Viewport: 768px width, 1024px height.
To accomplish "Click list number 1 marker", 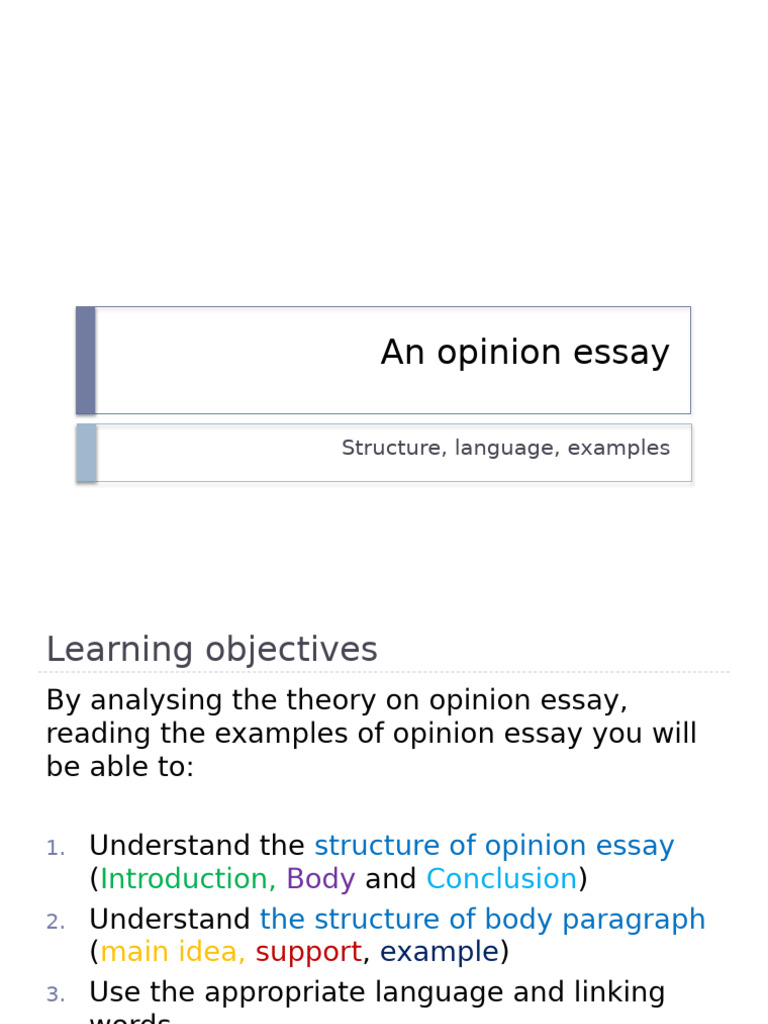I will 55,848.
